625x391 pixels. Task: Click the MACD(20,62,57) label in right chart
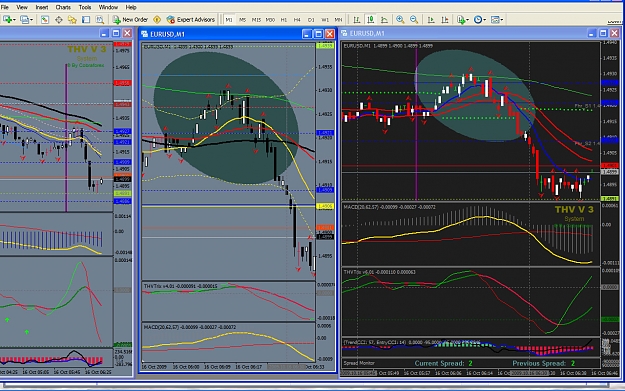click(x=389, y=207)
